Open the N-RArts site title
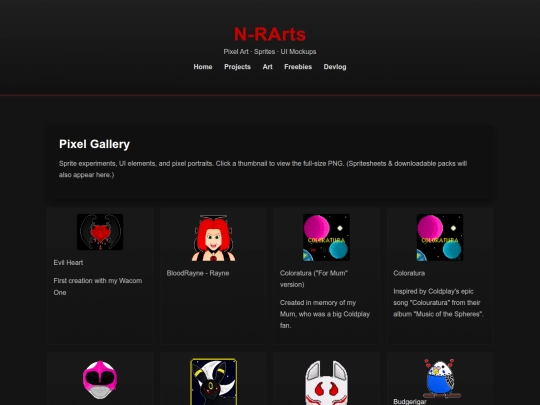540x405 pixels. click(x=270, y=34)
